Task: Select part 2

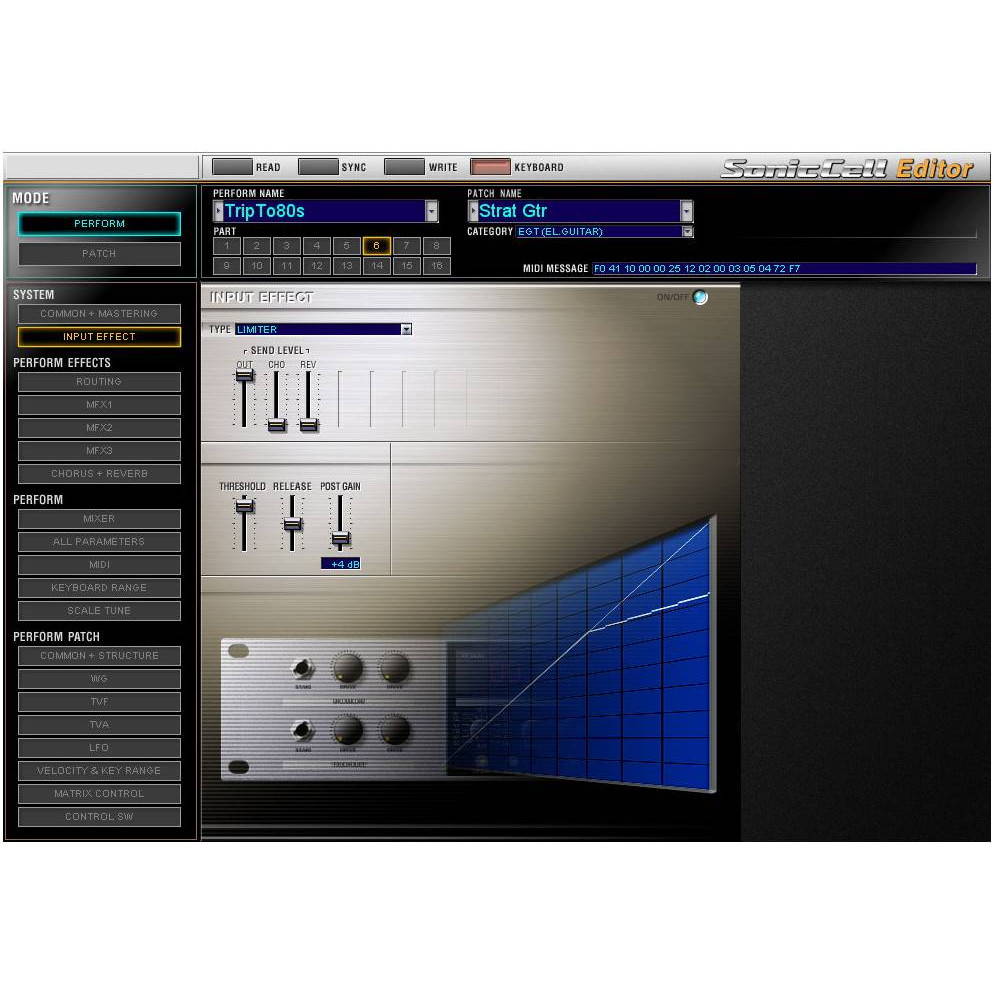Action: [257, 246]
